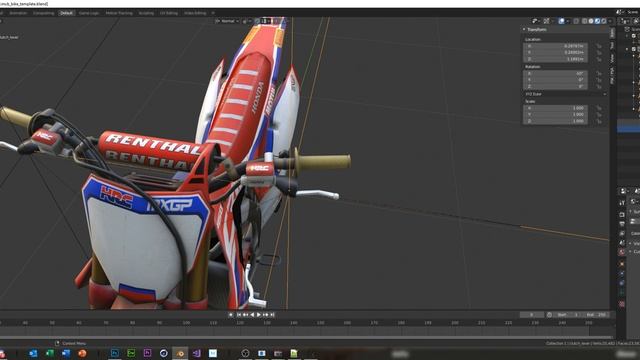Open the View tab in viewport sidebar
Image resolution: width=640 pixels, height=360 pixels.
point(612,58)
